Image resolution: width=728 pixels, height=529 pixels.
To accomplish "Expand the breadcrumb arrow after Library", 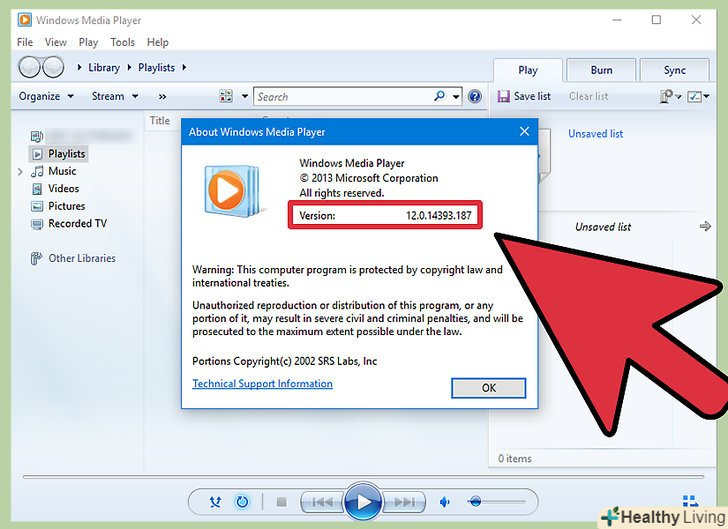I will pos(130,67).
